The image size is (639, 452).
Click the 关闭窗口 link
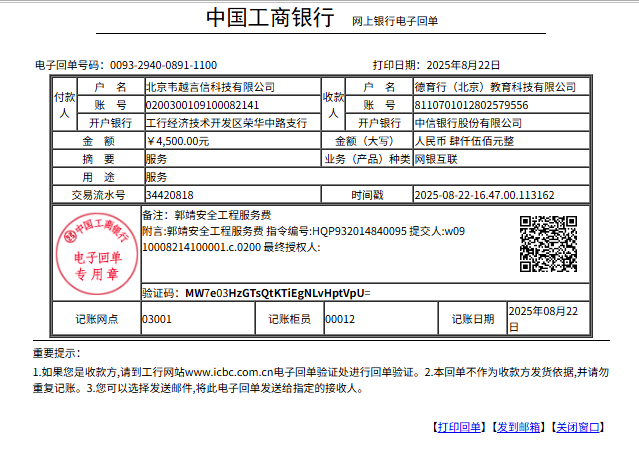tap(578, 427)
